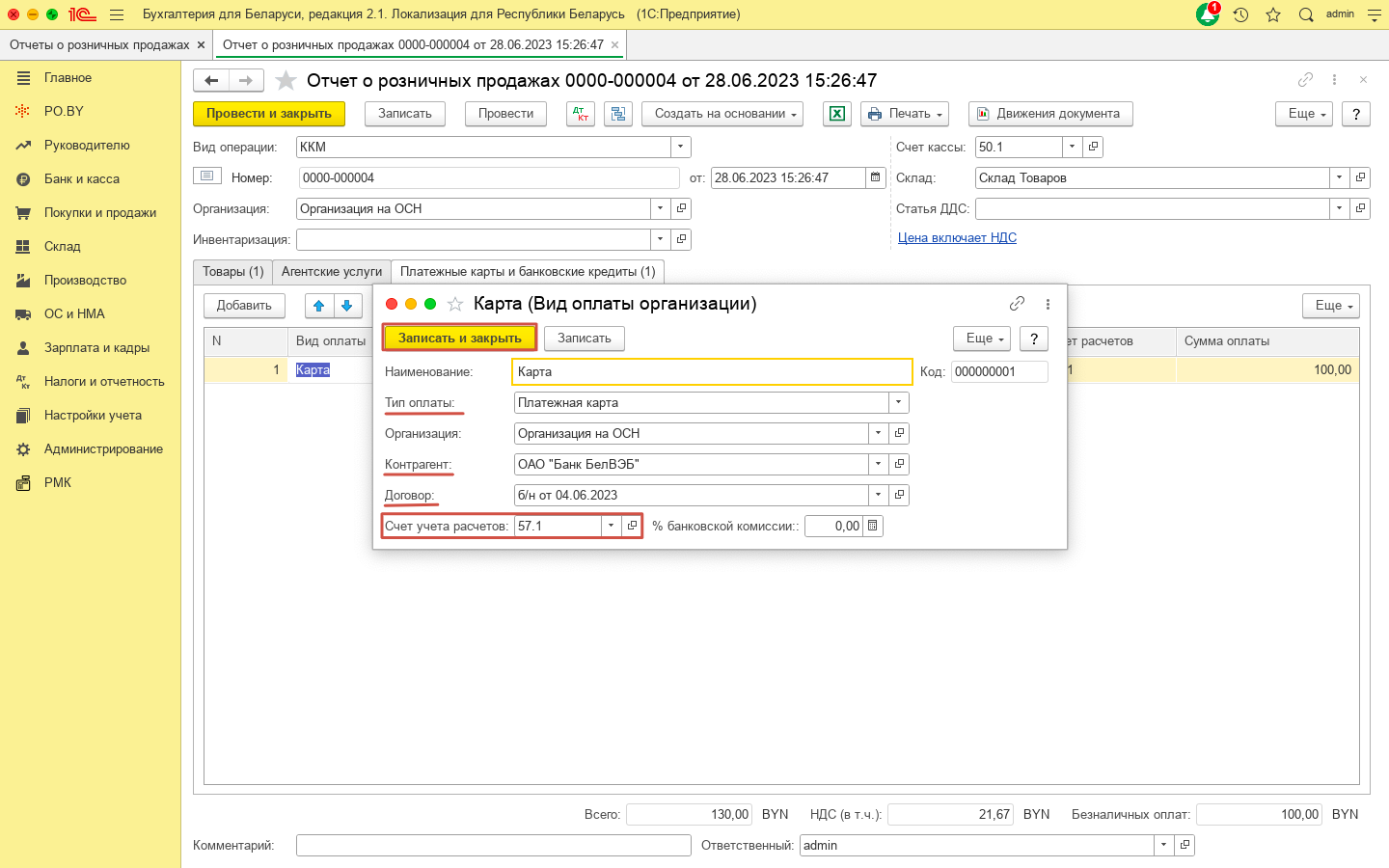1389x868 pixels.
Task: Click the move row up arrow
Action: click(x=319, y=306)
